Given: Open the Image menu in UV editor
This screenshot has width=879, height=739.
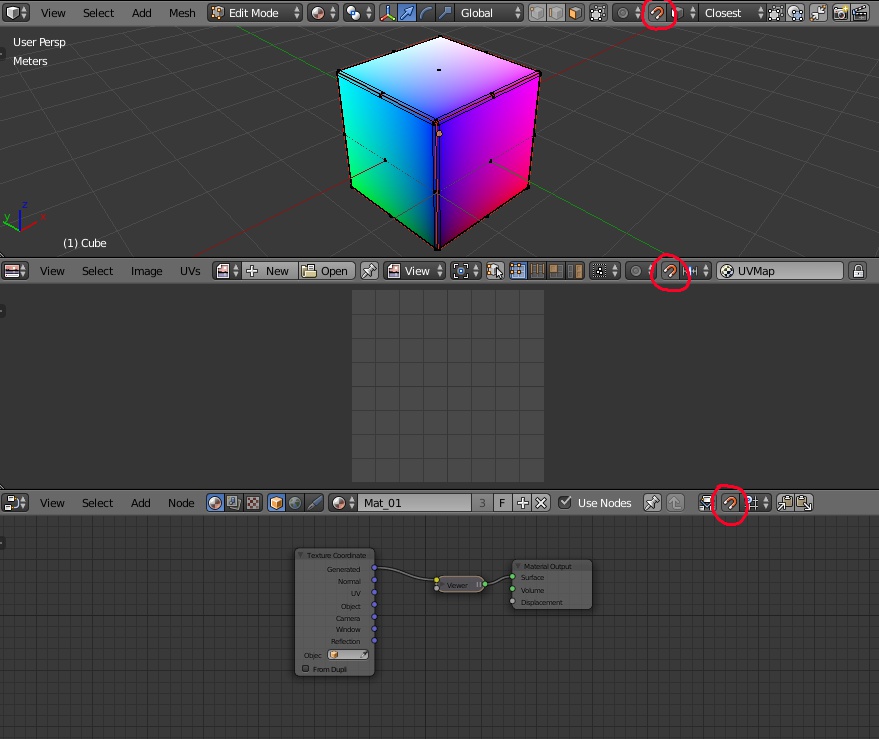Looking at the screenshot, I should [x=146, y=271].
